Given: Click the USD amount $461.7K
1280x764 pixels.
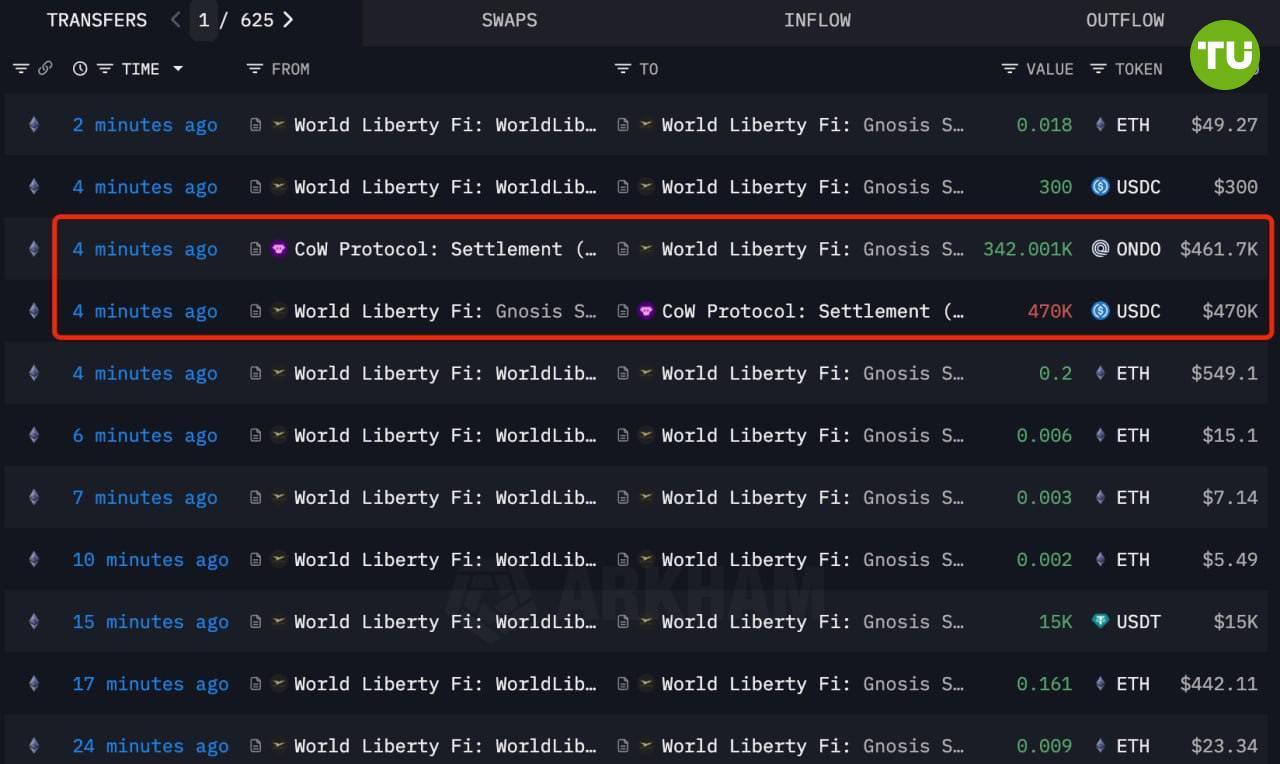Looking at the screenshot, I should (x=1219, y=249).
